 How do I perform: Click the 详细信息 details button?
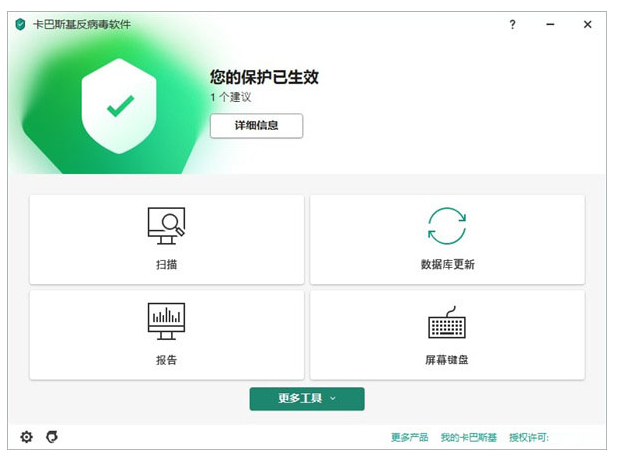tap(257, 126)
